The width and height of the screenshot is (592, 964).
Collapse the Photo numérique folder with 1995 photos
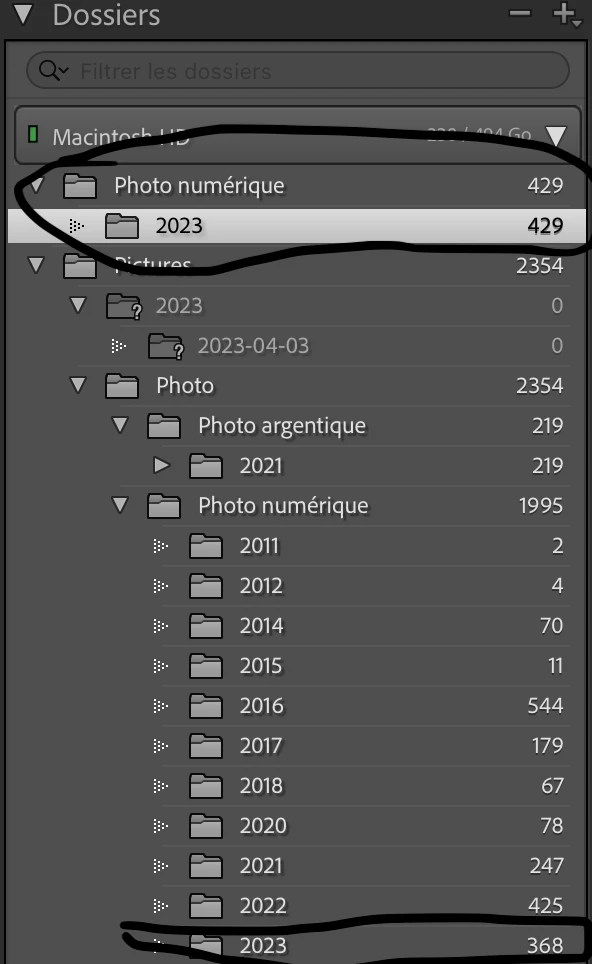point(120,505)
